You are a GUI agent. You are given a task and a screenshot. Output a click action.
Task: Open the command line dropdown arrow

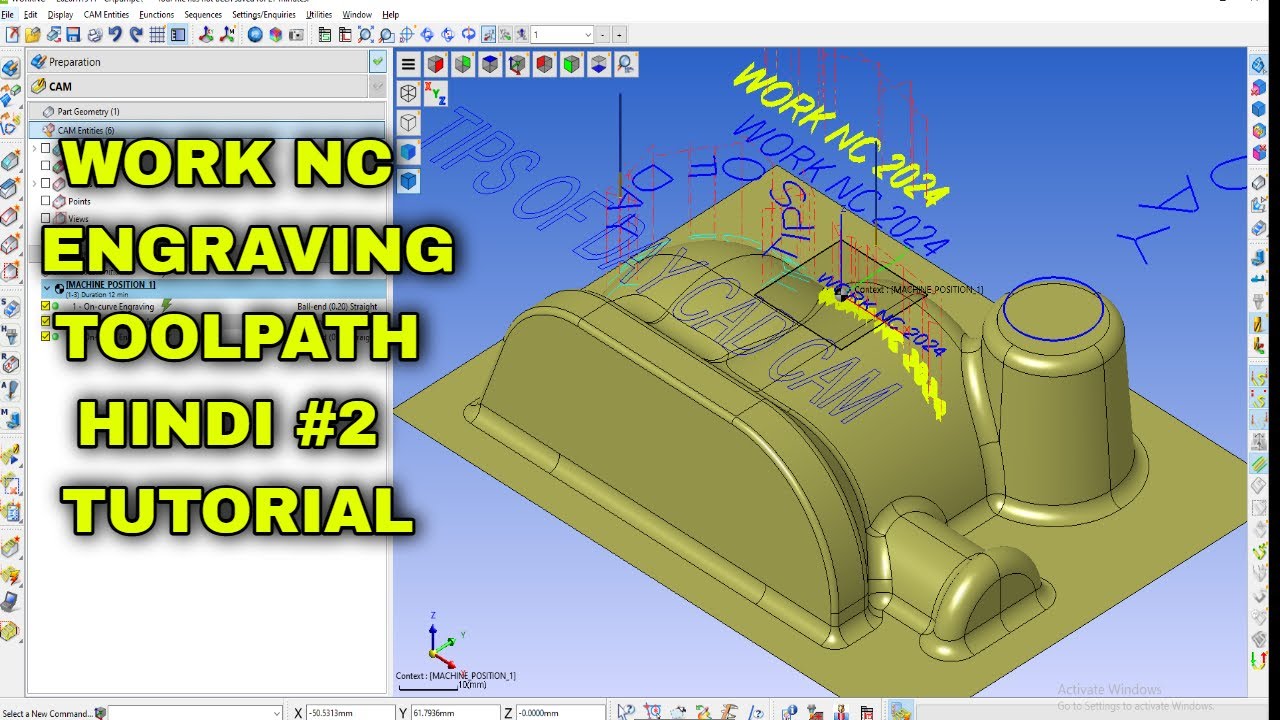pyautogui.click(x=276, y=713)
